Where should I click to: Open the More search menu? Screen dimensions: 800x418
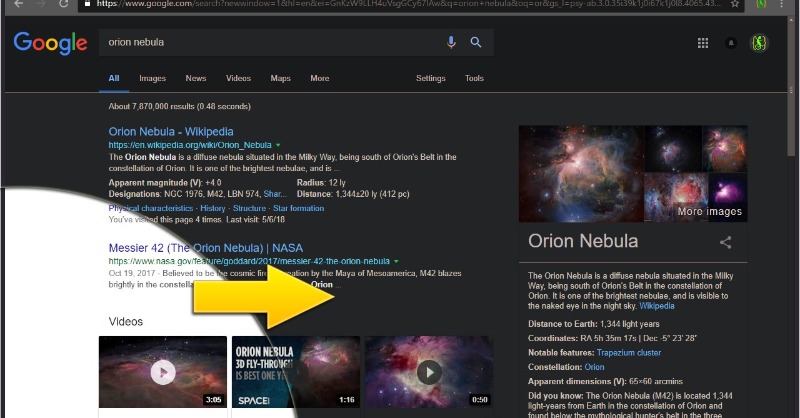pyautogui.click(x=320, y=78)
